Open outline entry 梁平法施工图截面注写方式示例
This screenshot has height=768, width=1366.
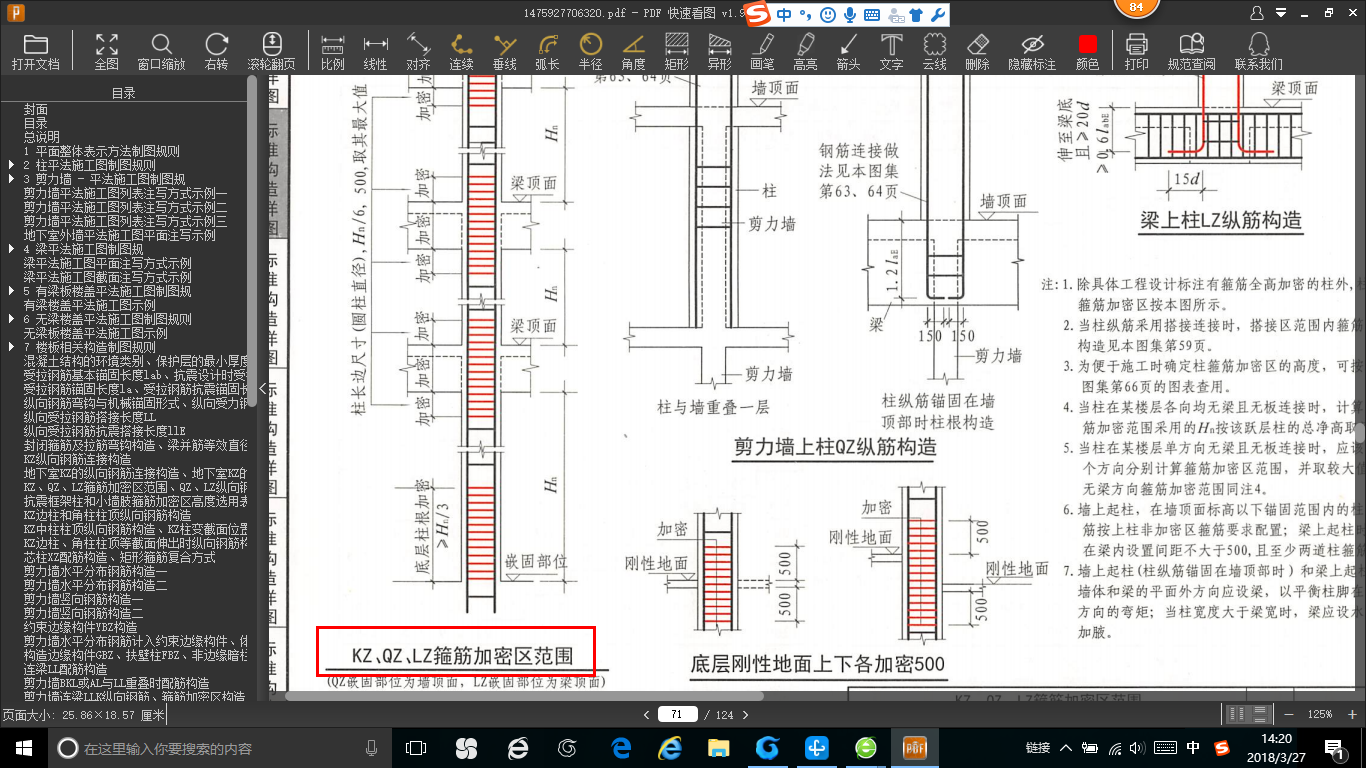[108, 277]
